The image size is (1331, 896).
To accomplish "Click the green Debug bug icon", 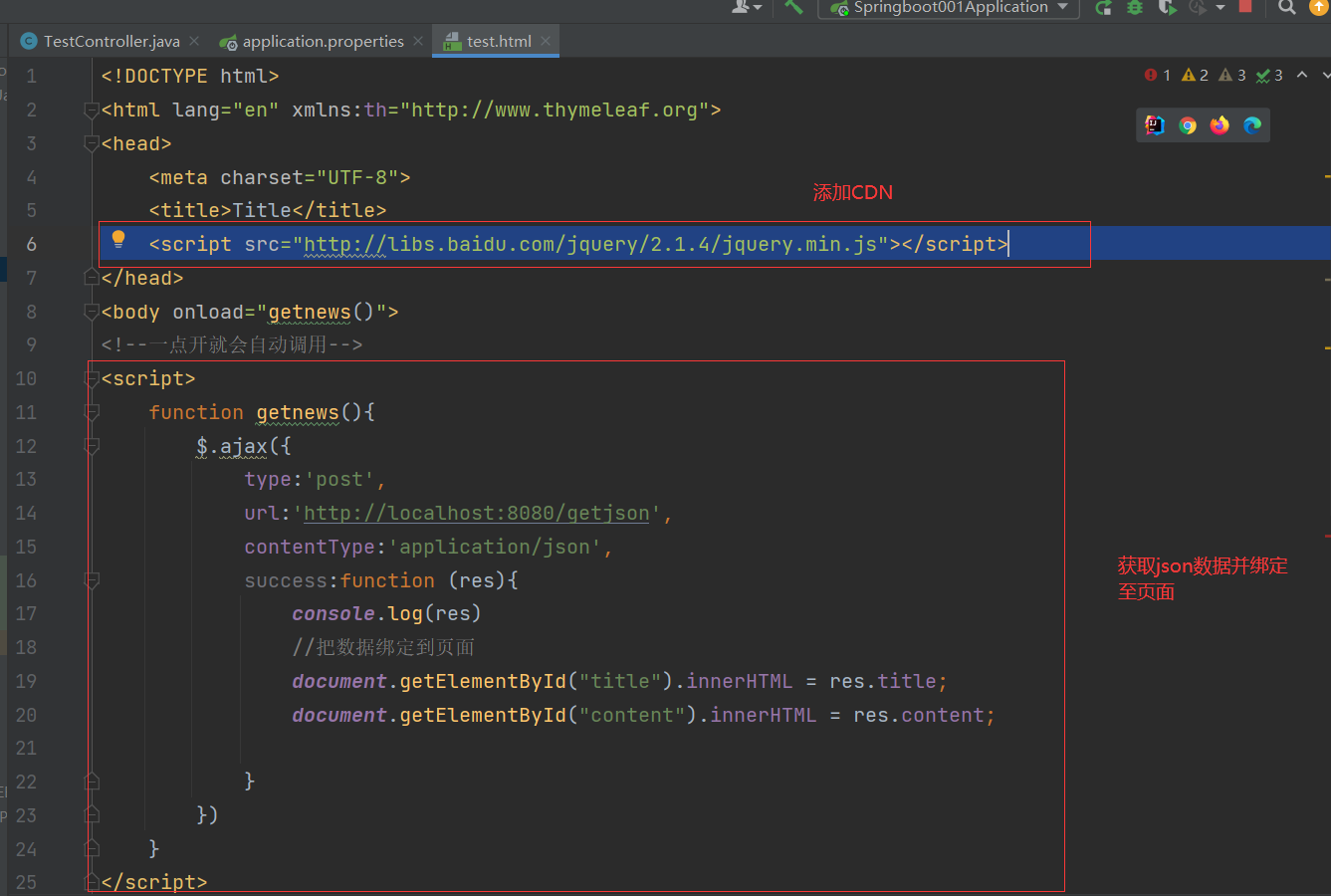I will [x=1135, y=7].
